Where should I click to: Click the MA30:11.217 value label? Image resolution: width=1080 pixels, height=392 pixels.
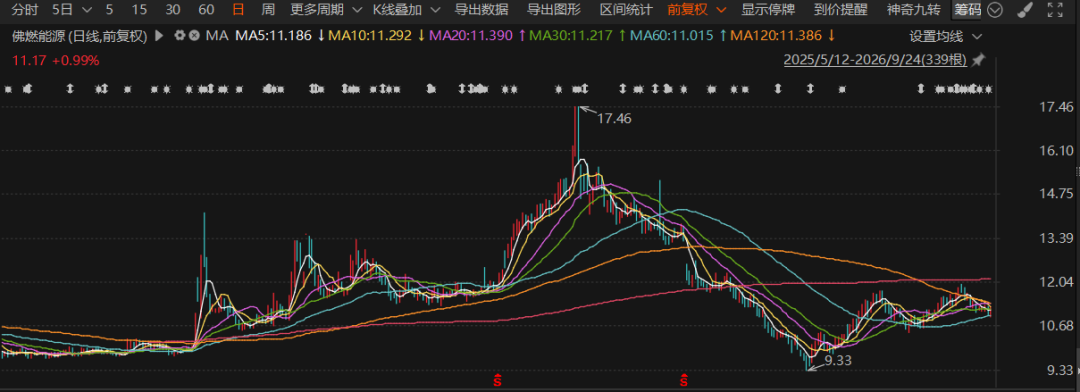572,36
